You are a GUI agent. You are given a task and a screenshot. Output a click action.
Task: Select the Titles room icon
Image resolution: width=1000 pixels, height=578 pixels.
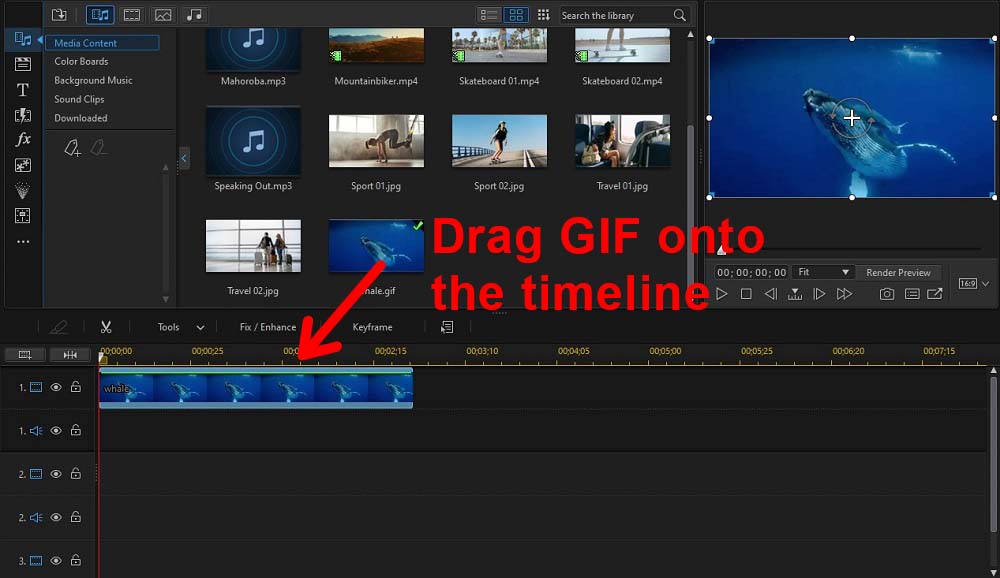pos(22,89)
